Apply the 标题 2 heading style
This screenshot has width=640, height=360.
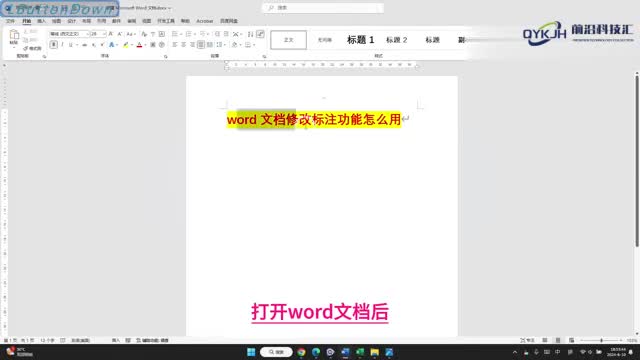point(396,40)
